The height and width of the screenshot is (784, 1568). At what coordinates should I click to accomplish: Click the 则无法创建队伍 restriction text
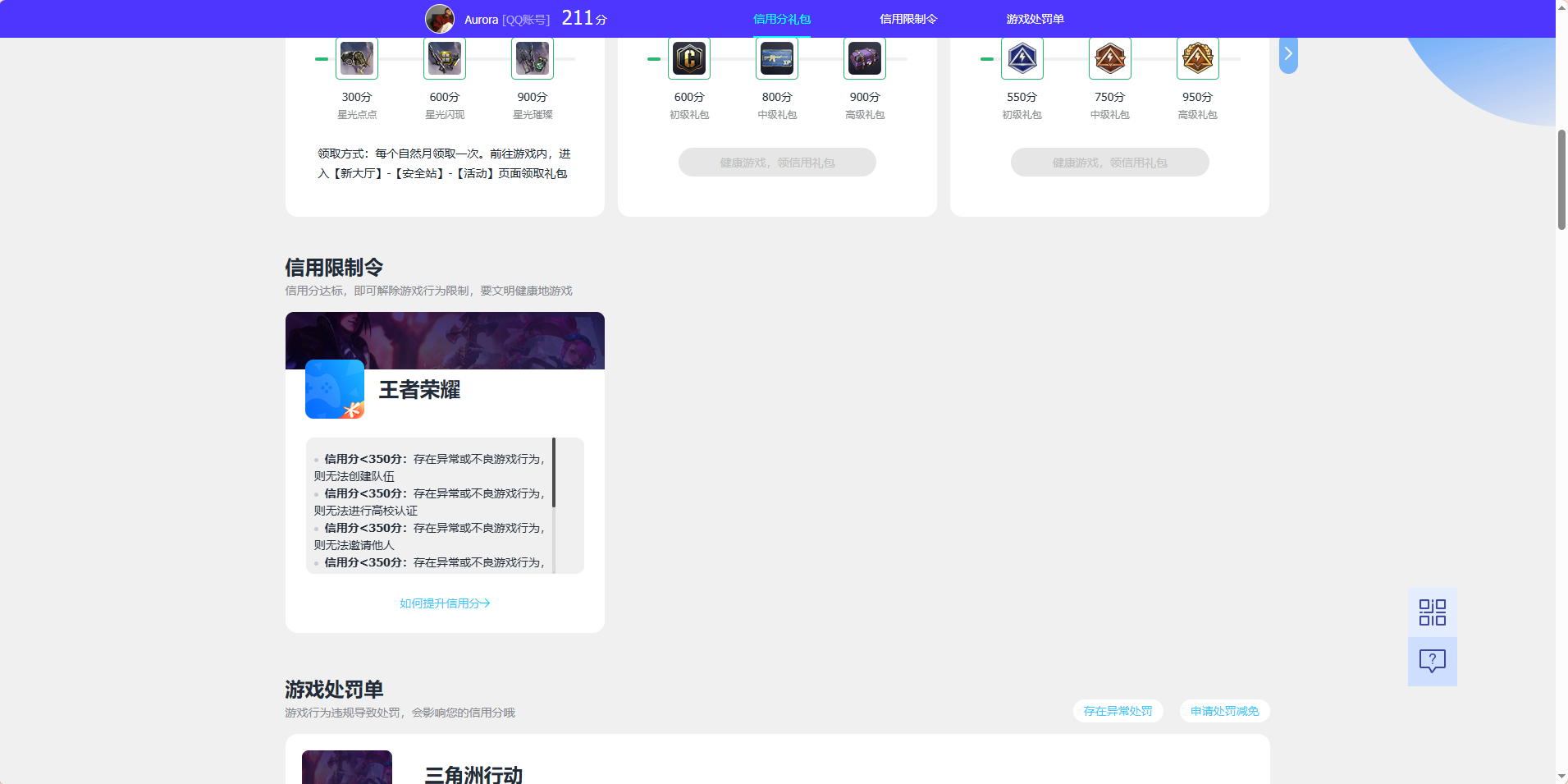[x=354, y=476]
